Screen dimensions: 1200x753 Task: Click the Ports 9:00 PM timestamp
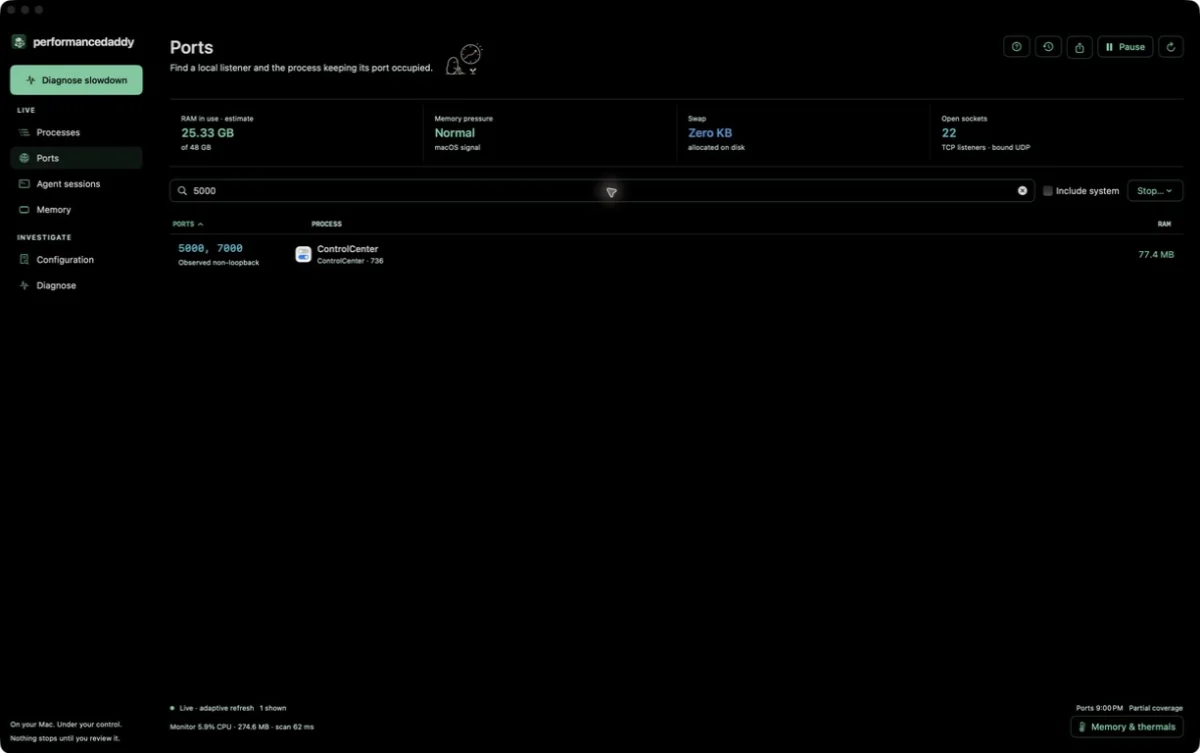pos(1099,708)
